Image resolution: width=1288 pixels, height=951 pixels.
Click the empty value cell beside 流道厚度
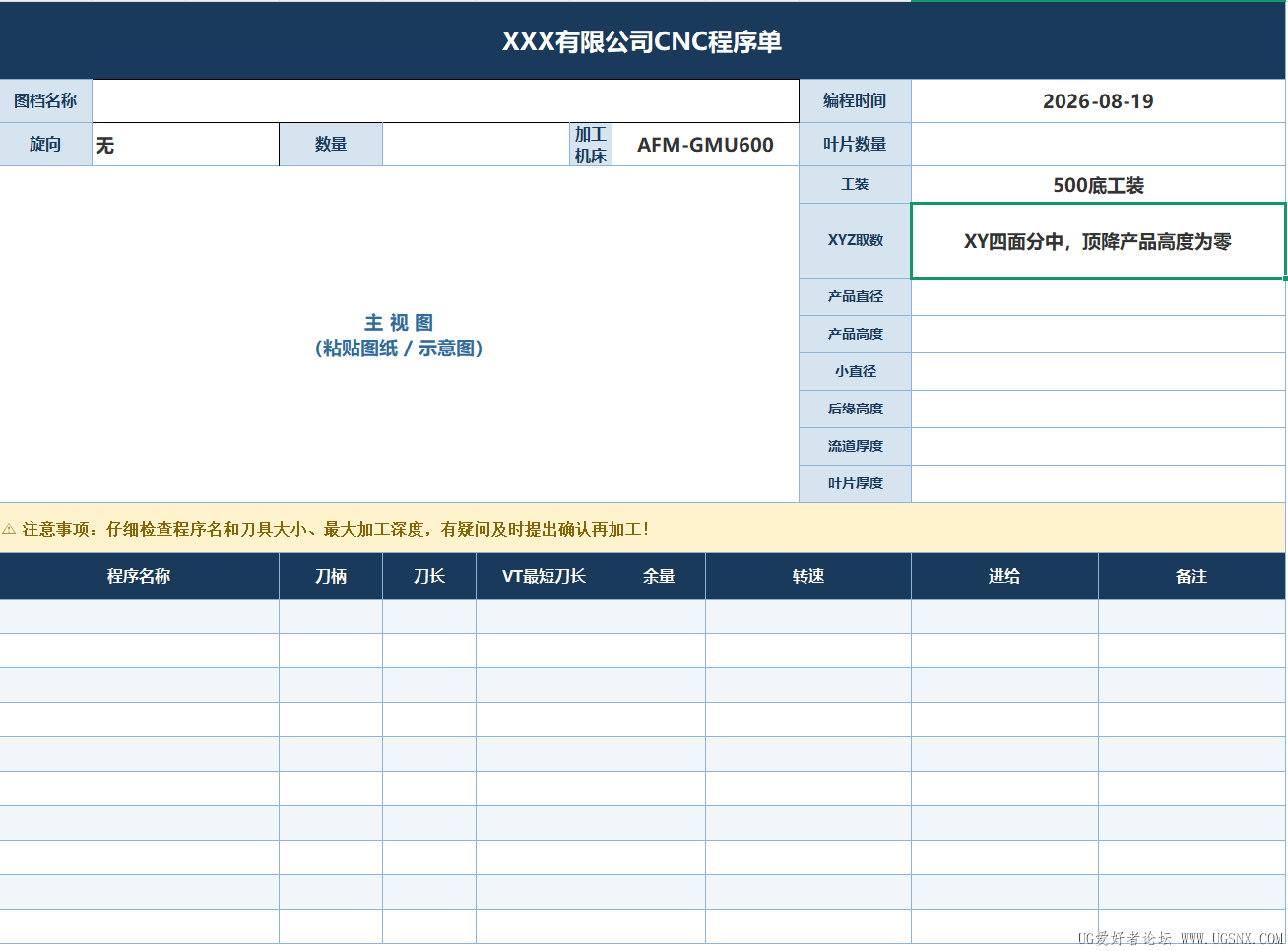[x=1098, y=446]
